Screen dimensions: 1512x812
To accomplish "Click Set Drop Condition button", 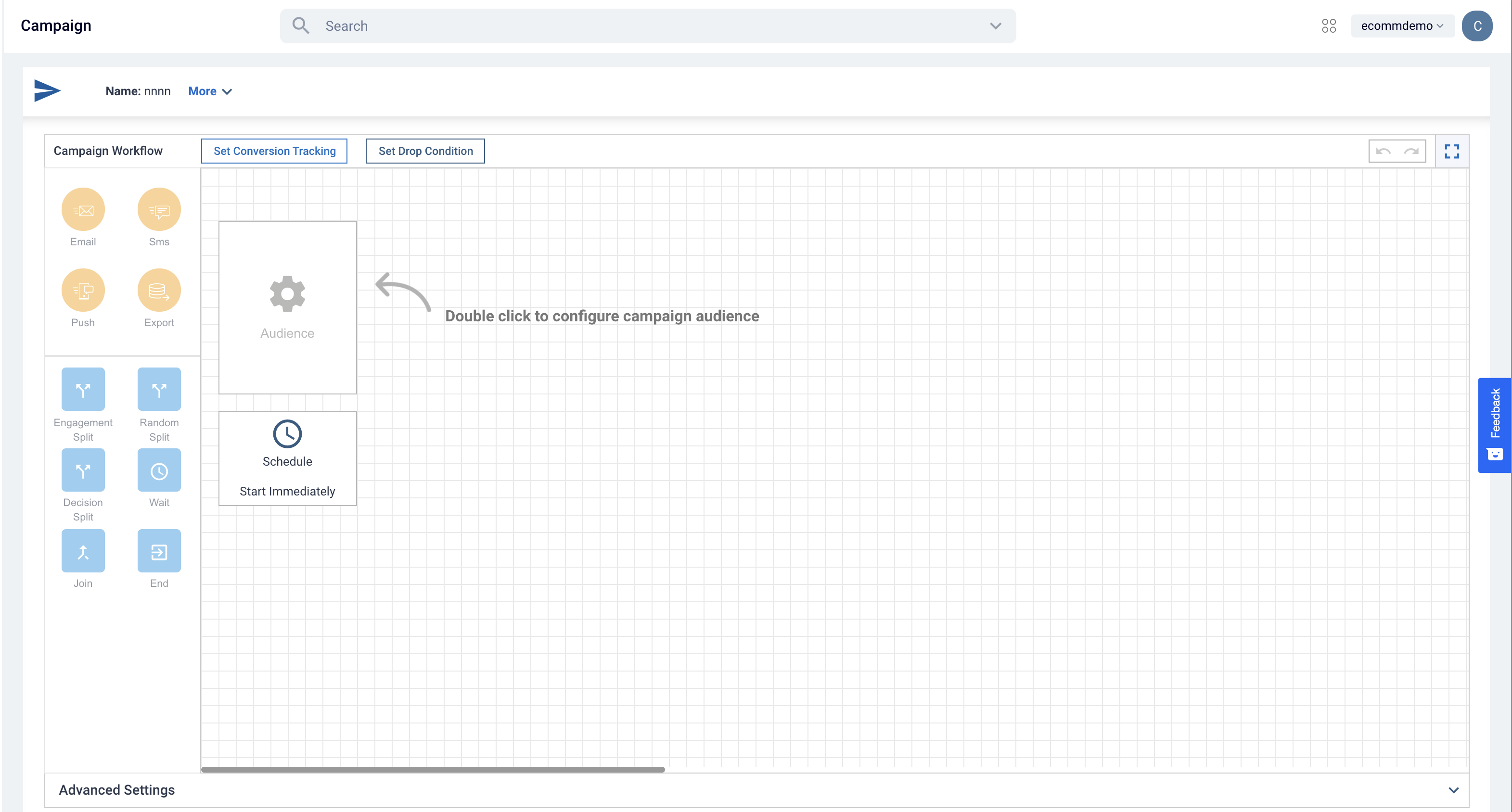I will coord(425,151).
